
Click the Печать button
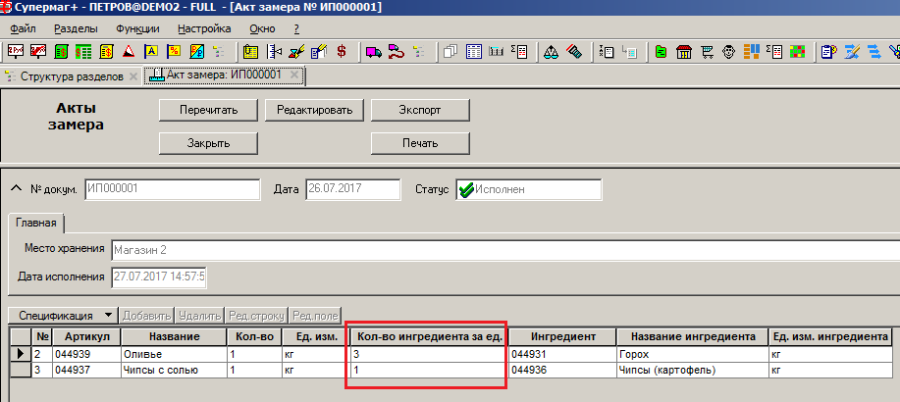[420, 144]
